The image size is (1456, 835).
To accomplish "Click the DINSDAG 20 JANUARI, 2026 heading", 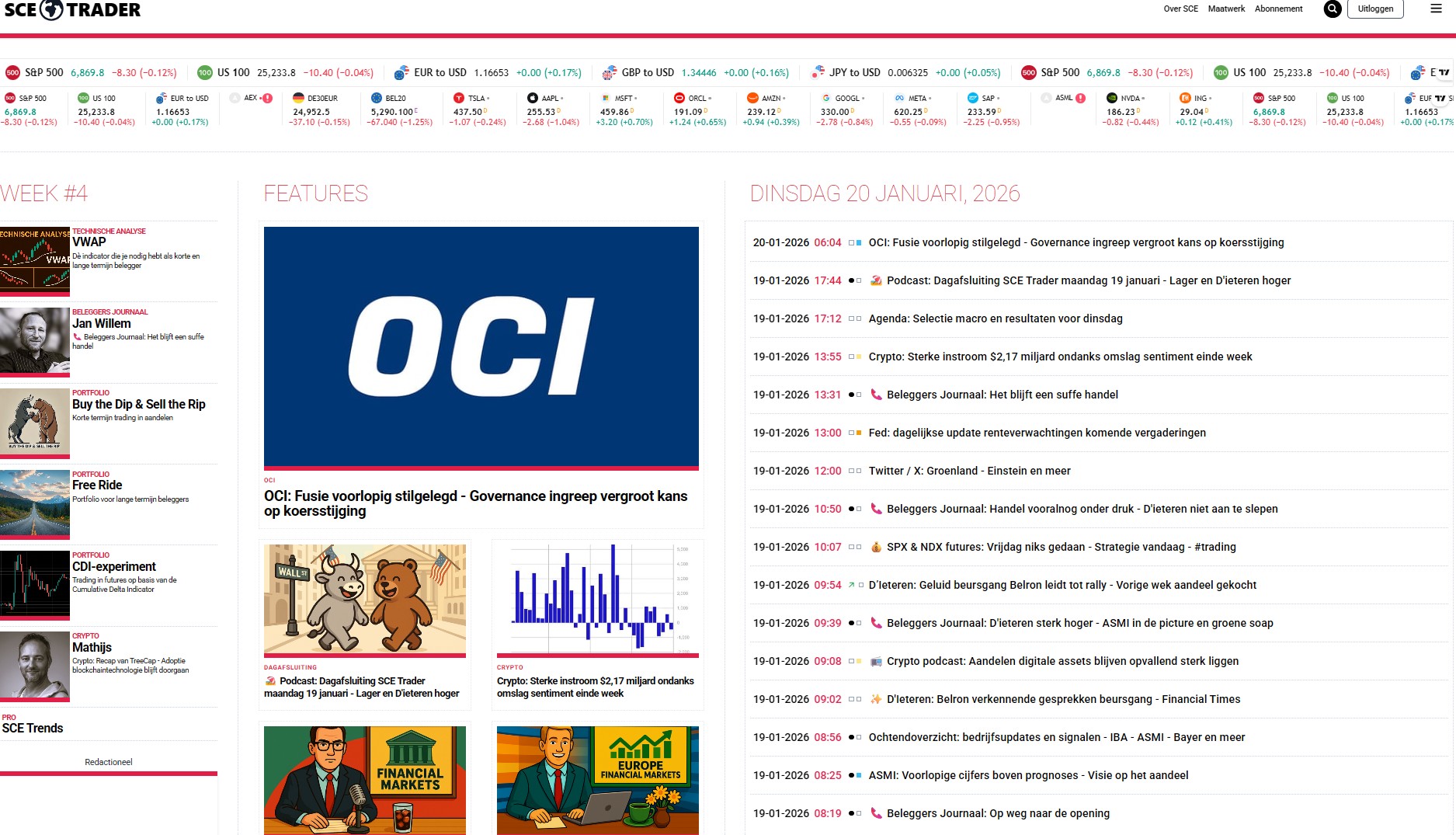I will coord(885,193).
